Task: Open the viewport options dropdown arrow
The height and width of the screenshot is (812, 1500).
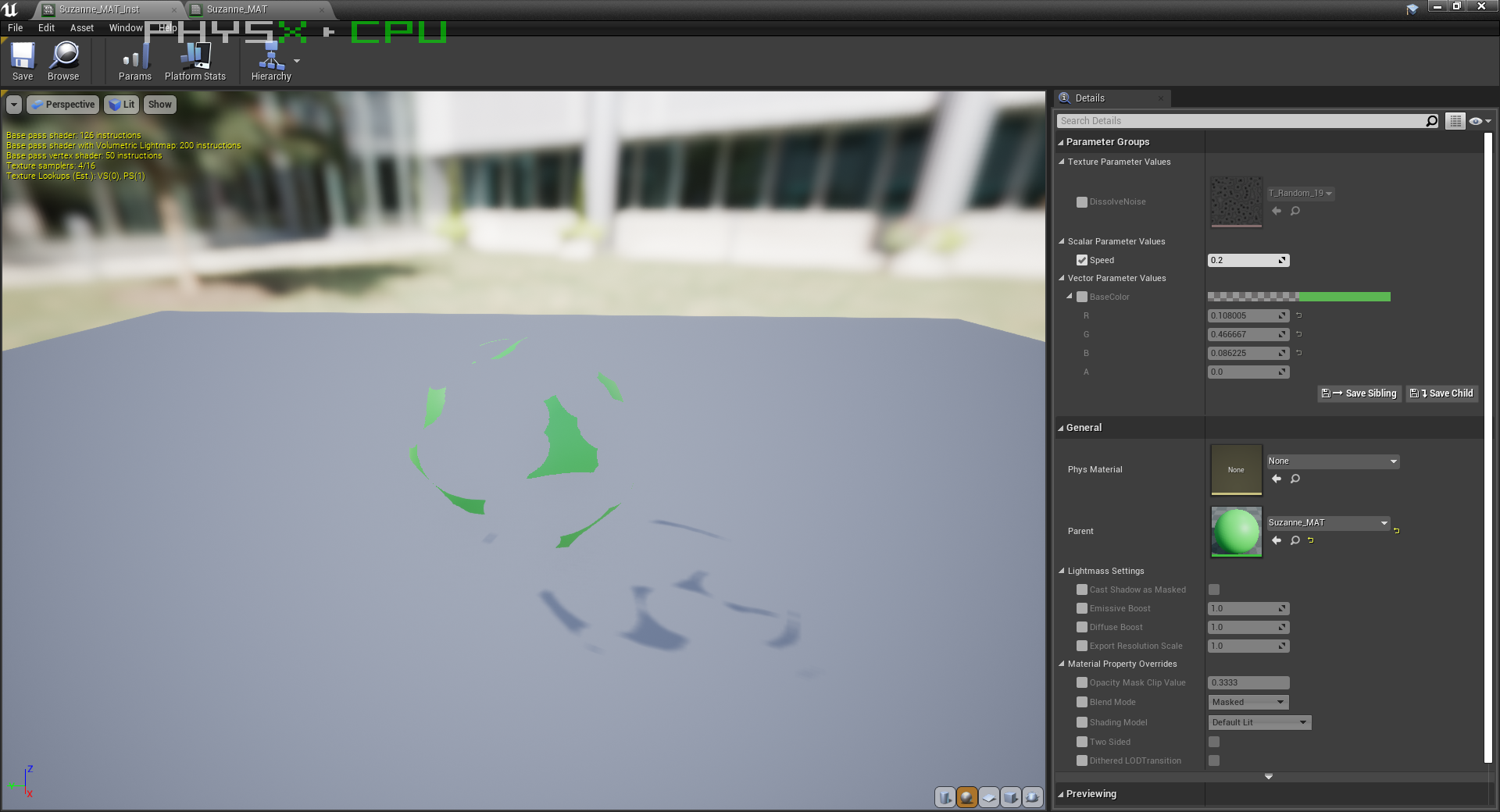Action: tap(14, 105)
